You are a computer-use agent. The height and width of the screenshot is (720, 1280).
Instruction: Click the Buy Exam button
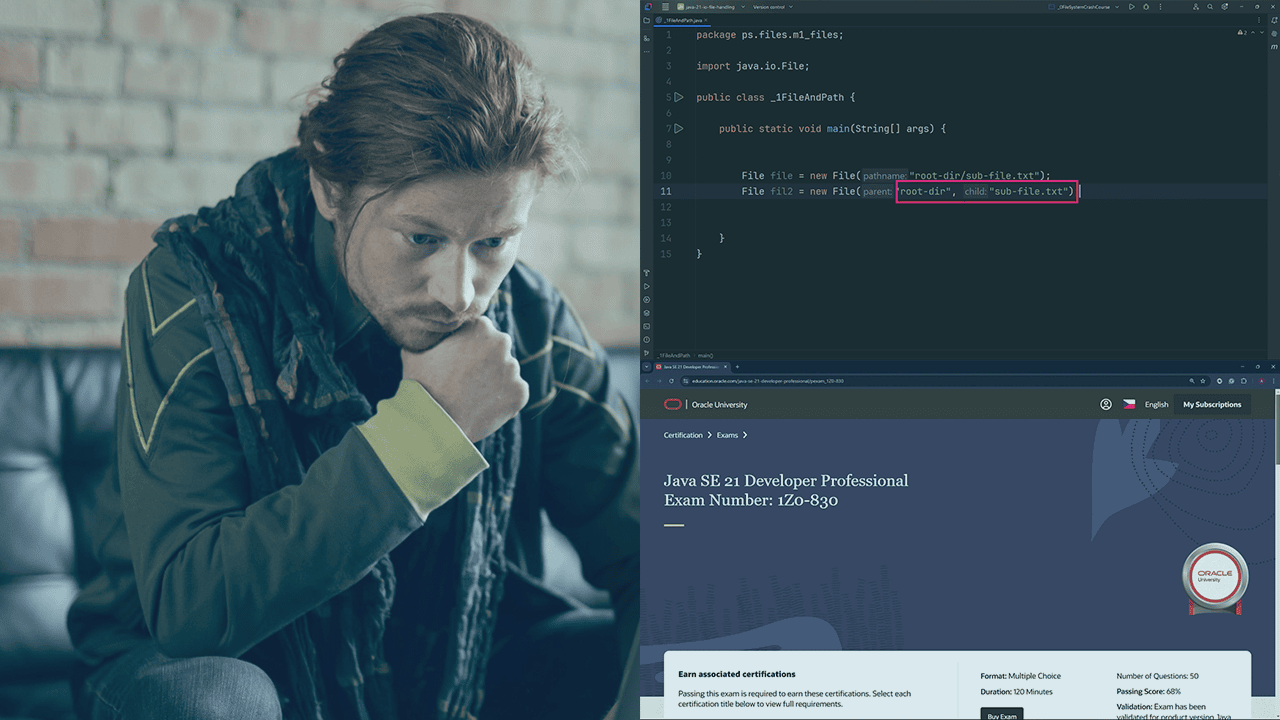[x=1002, y=714]
